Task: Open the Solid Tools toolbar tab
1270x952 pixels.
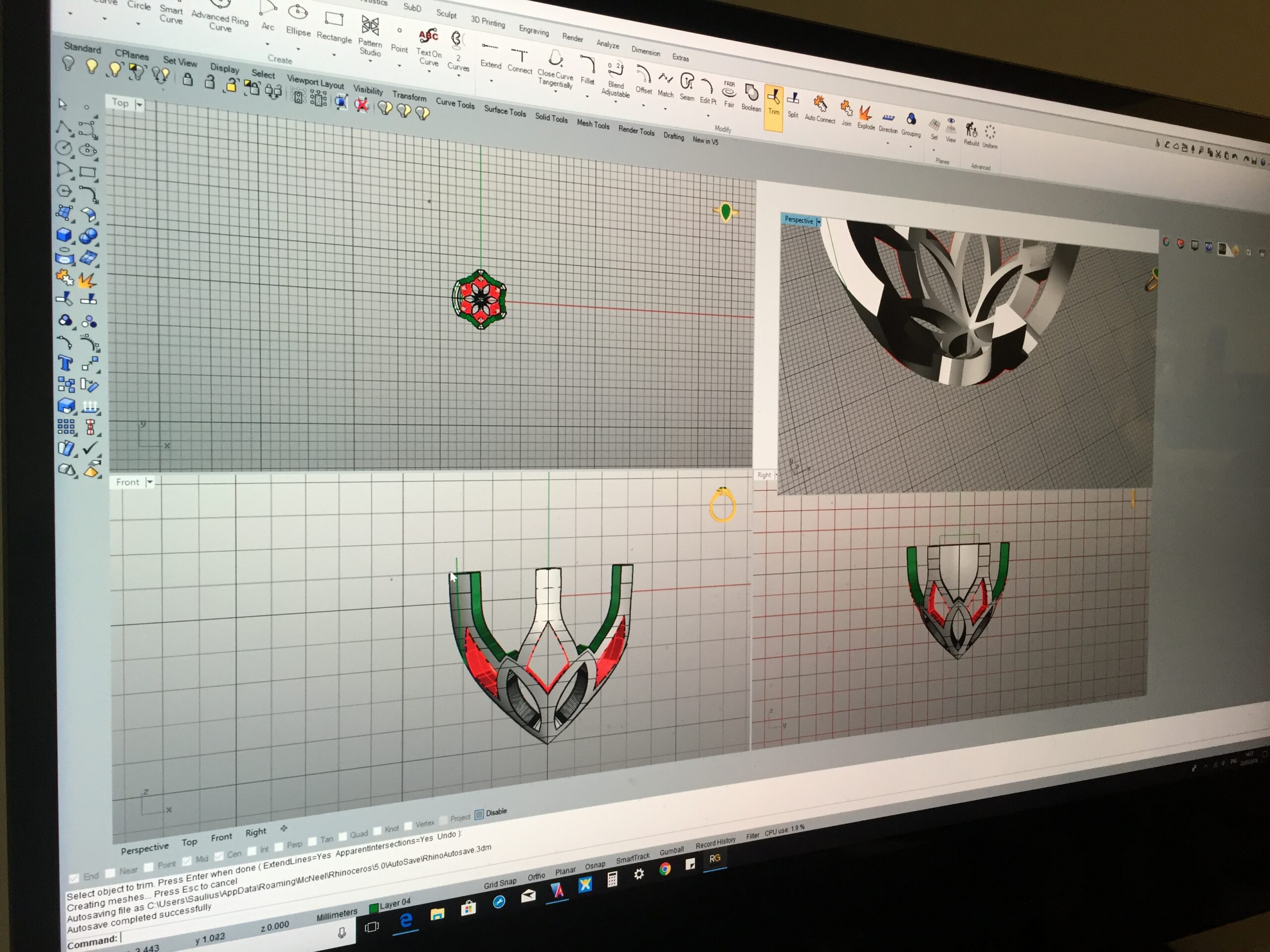Action: pyautogui.click(x=551, y=118)
